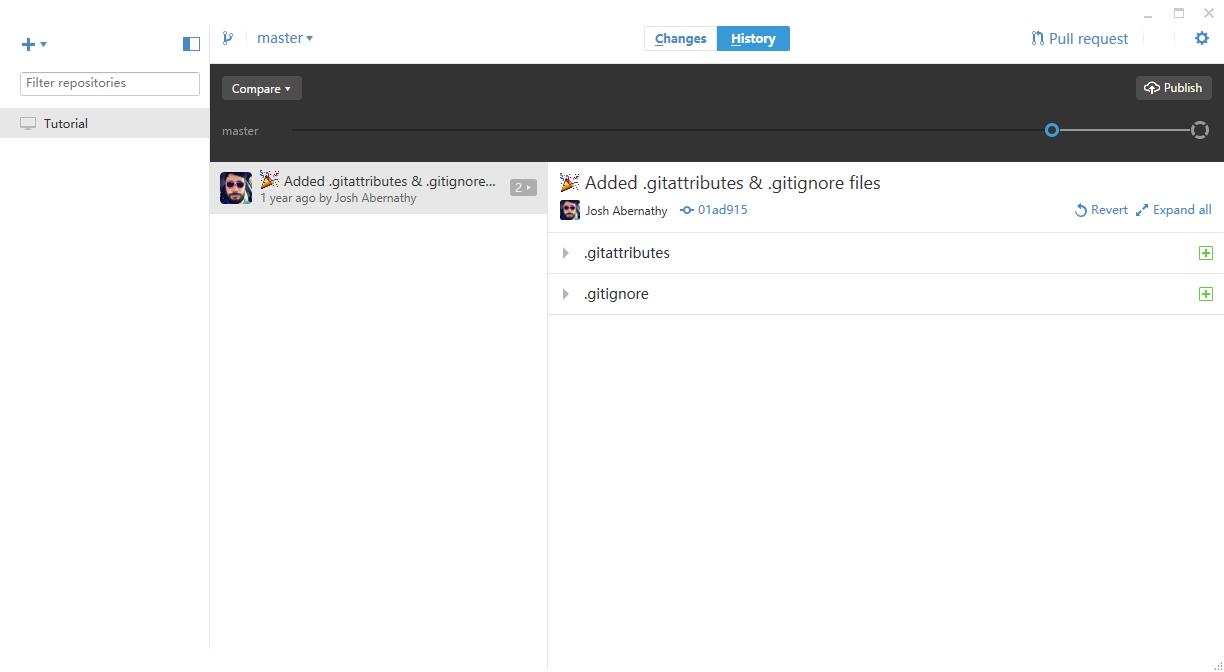This screenshot has height=672, width=1224.
Task: Open the master branch dropdown
Action: 285,37
